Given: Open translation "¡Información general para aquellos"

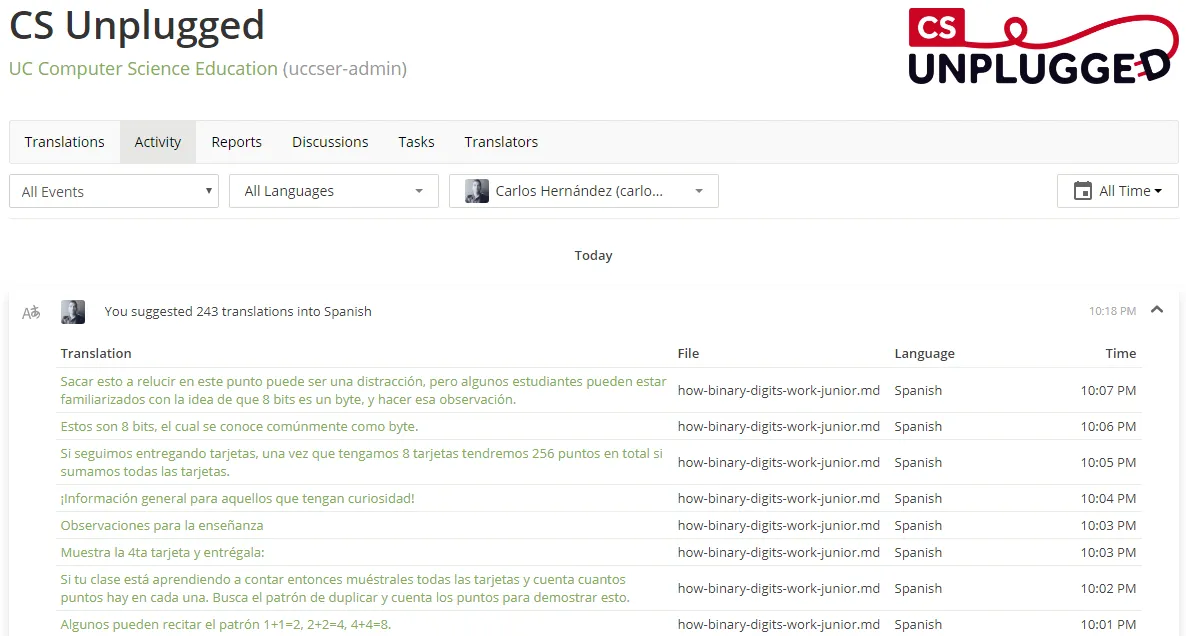Looking at the screenshot, I should (238, 498).
